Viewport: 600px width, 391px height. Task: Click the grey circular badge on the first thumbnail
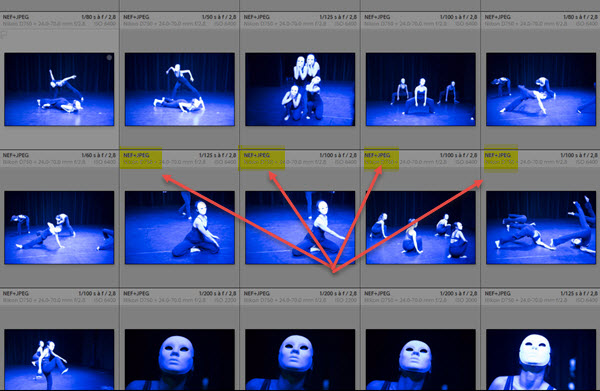tap(109, 57)
